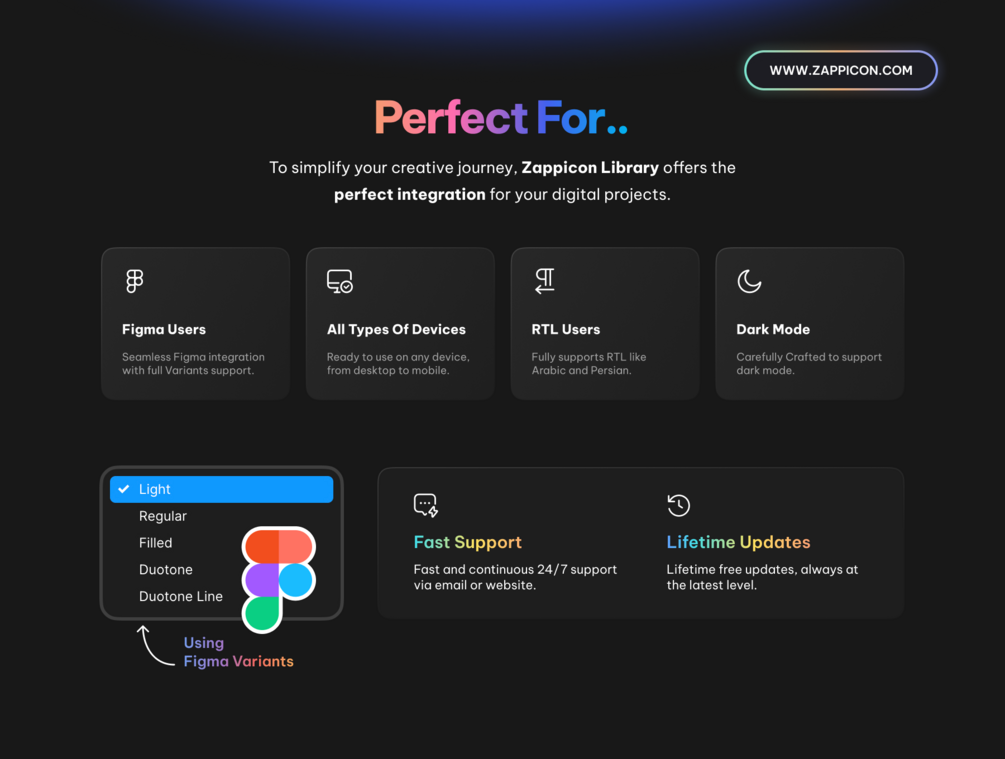Click the colorful Figma logo sticker
Viewport: 1005px width, 759px height.
point(278,579)
